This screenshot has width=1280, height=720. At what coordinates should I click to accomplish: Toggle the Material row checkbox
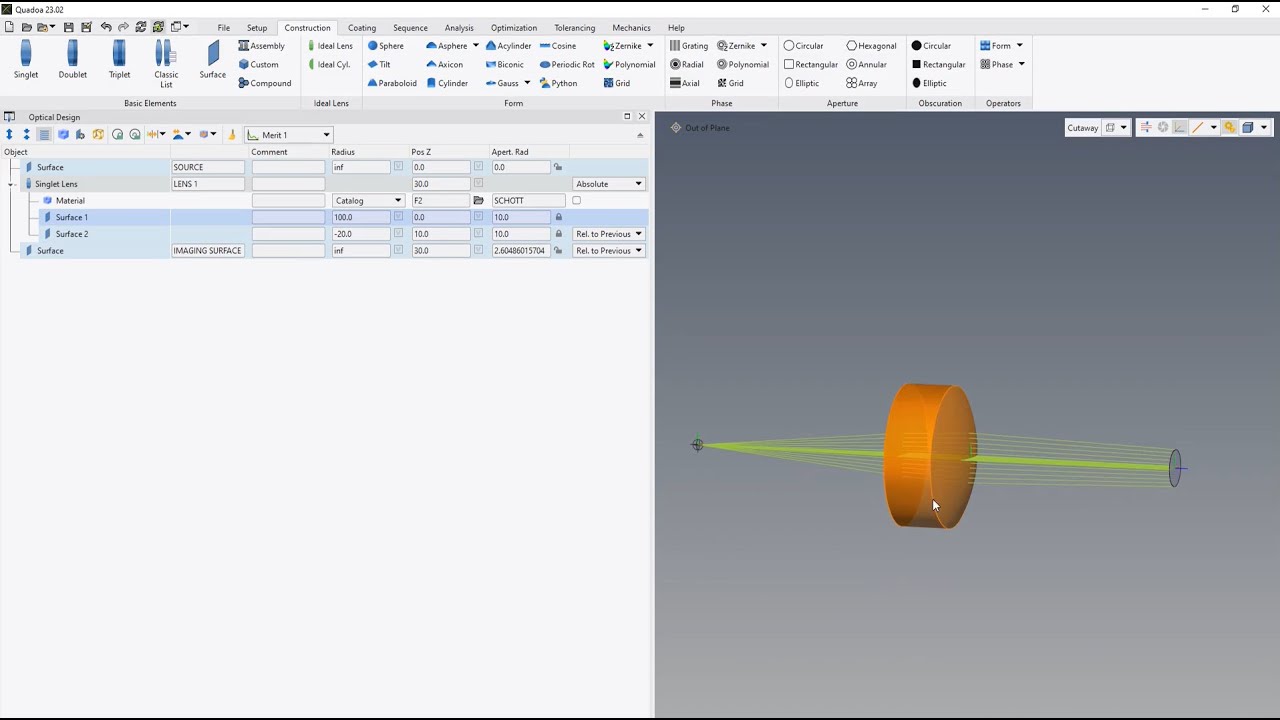[576, 201]
